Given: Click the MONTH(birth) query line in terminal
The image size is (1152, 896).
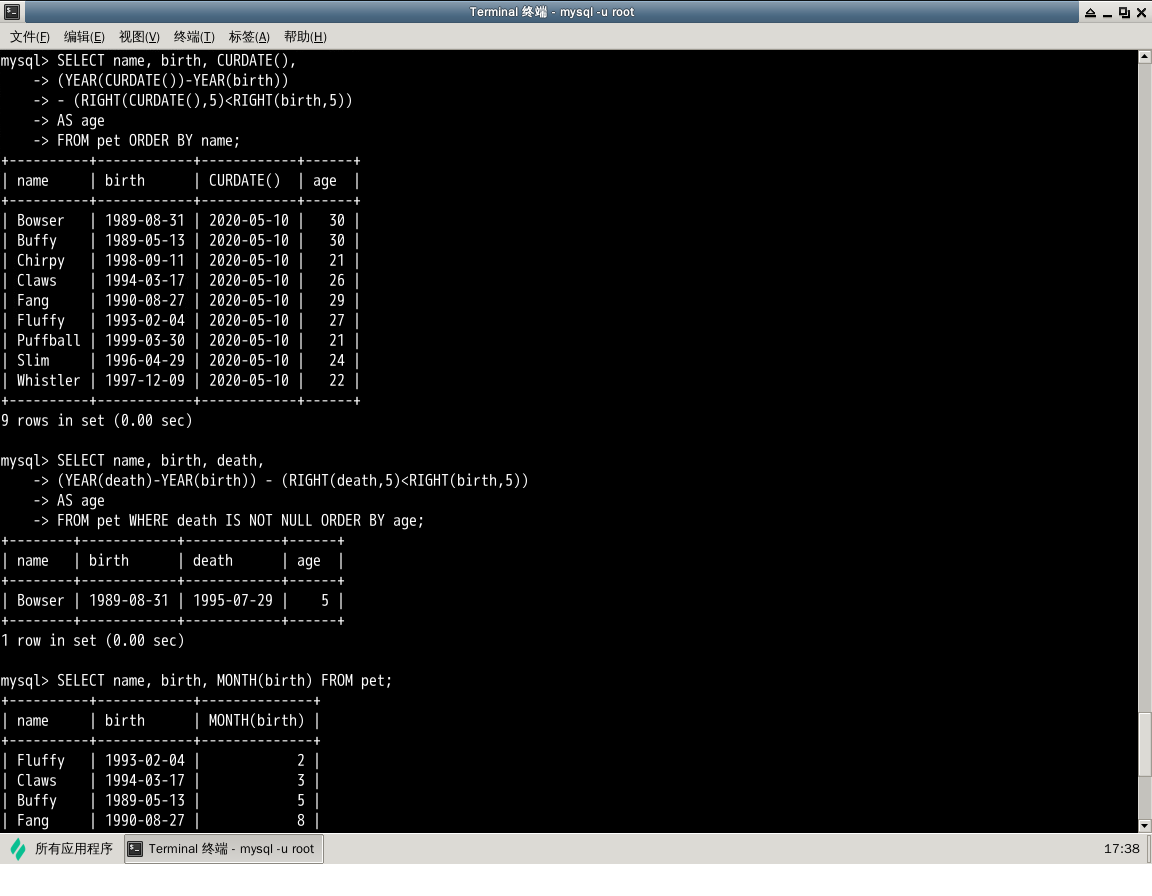Looking at the screenshot, I should coord(224,681).
